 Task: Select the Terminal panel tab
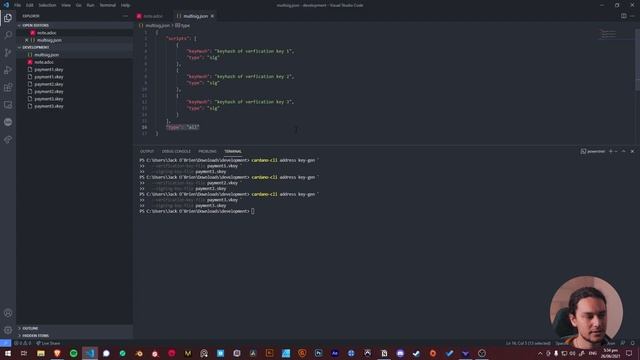(233, 151)
